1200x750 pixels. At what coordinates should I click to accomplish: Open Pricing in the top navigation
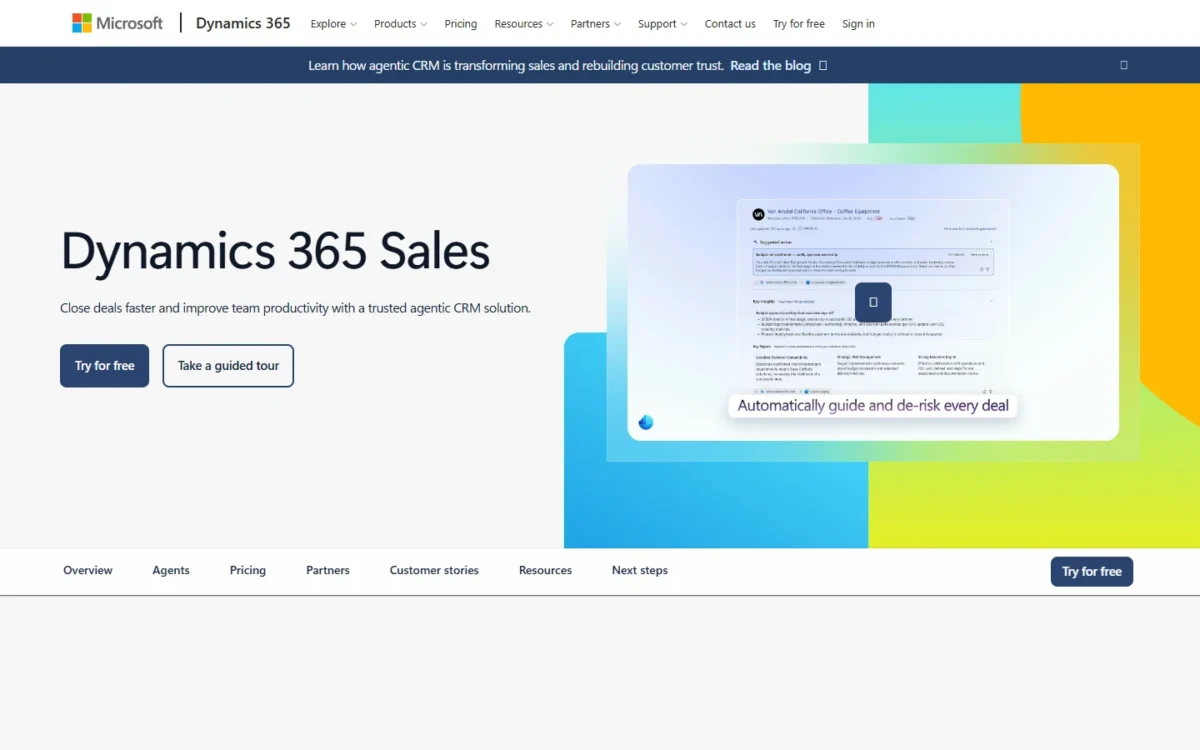461,24
